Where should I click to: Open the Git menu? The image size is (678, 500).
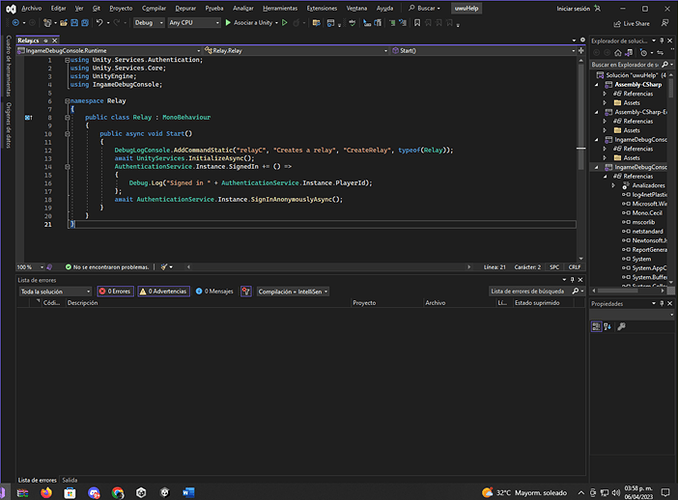pyautogui.click(x=96, y=8)
